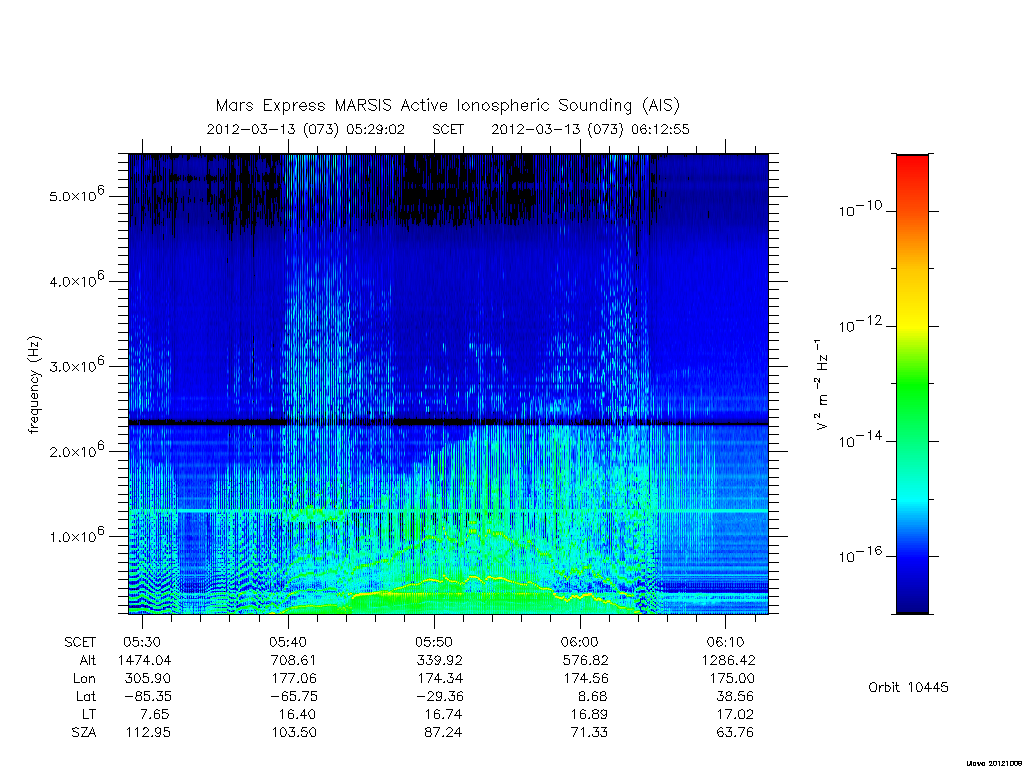Screen dimensions: 1024x768
Task: Click the 'frequency (Hz)' axis label
Action: coord(34,385)
